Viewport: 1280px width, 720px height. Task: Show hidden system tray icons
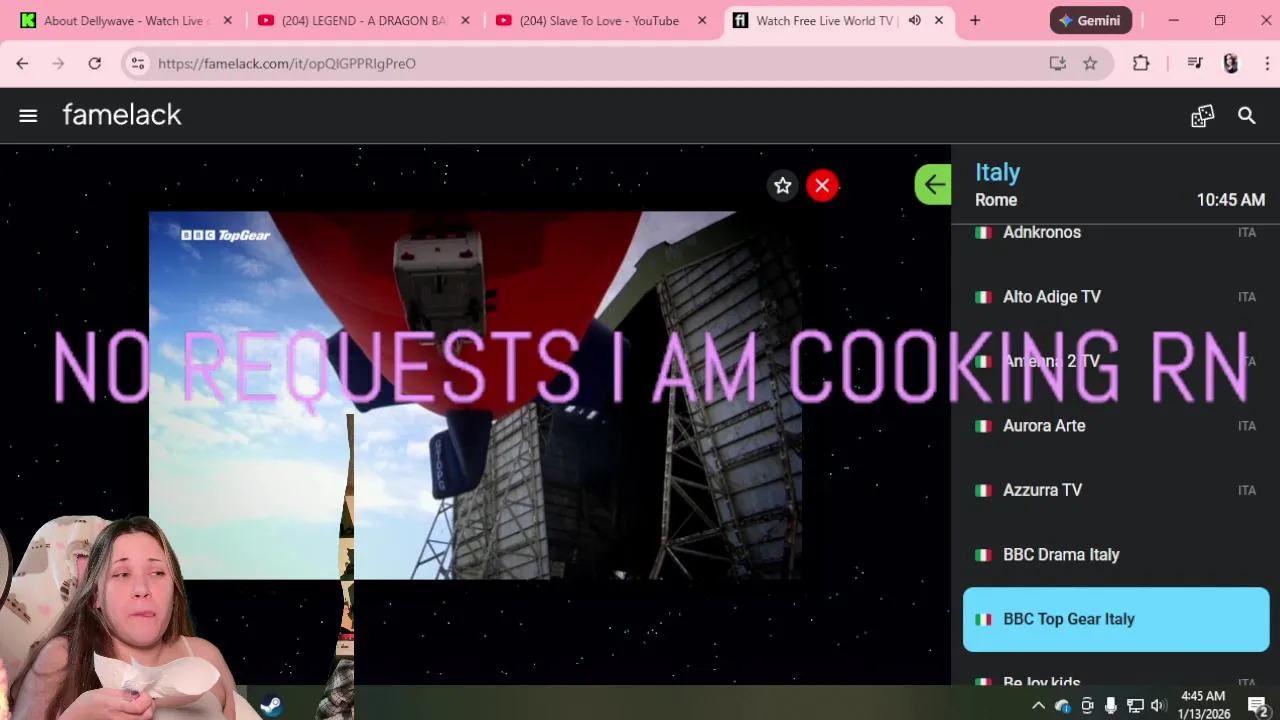click(1038, 706)
